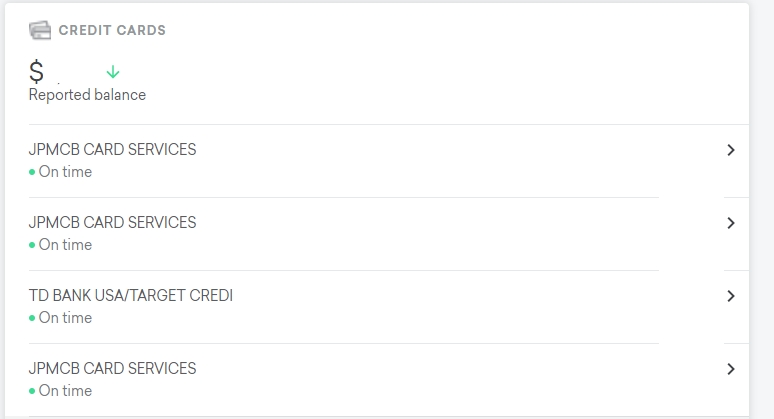Screen dimensions: 774x419
Task: Click green status dot for TD BANK
Action: coord(32,318)
